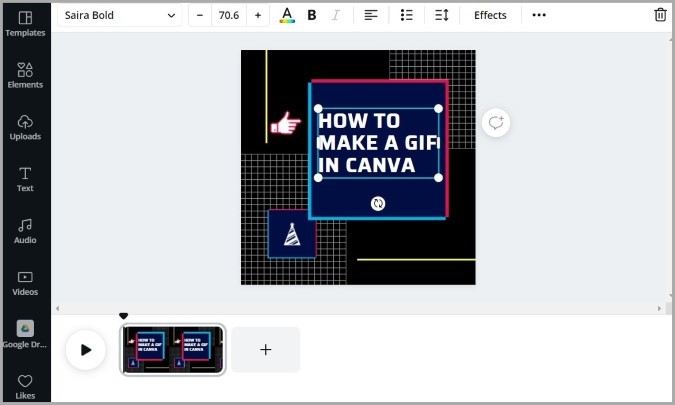Toggle bold formatting
The image size is (675, 405).
coord(312,15)
